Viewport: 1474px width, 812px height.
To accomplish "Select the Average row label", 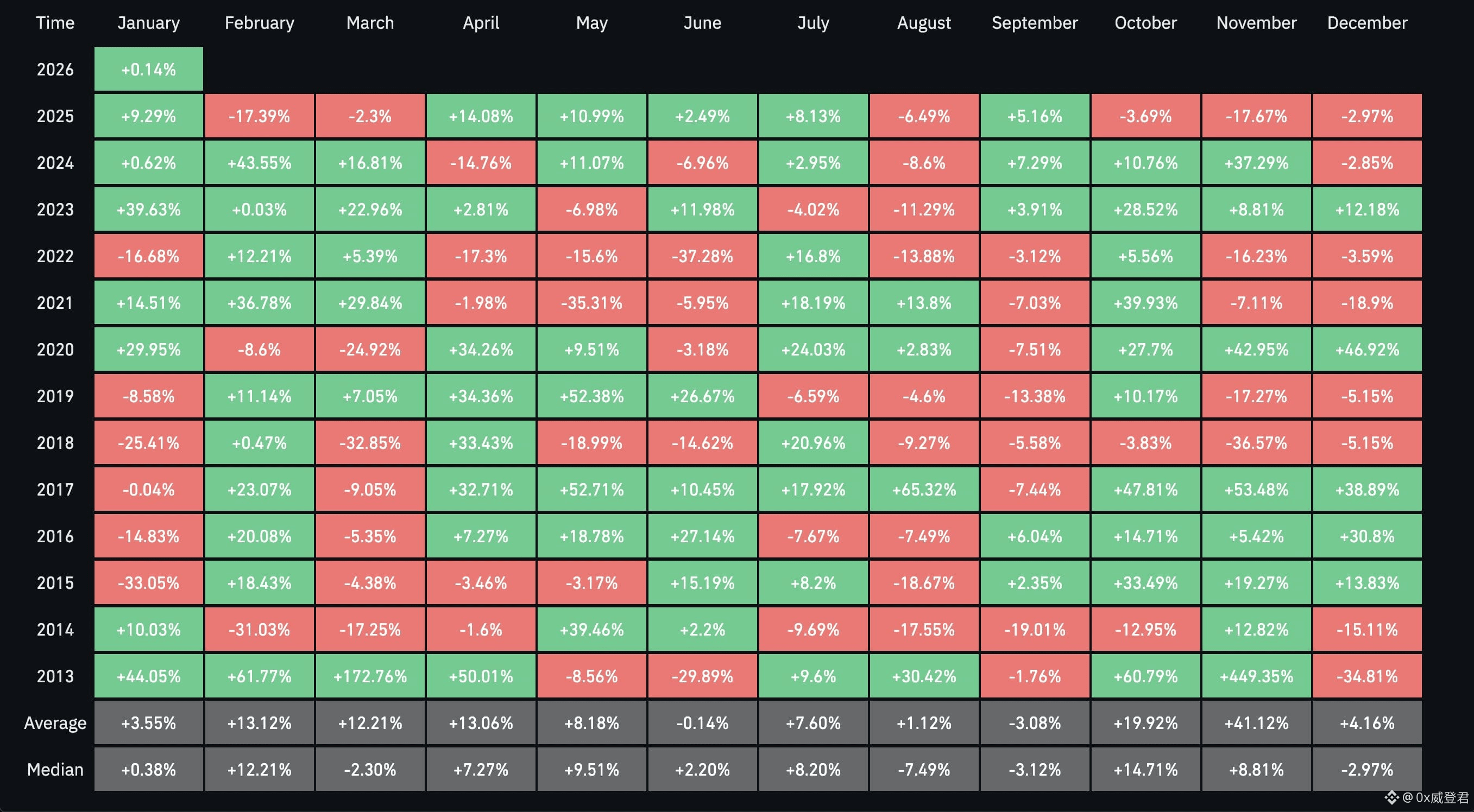I will tap(55, 723).
